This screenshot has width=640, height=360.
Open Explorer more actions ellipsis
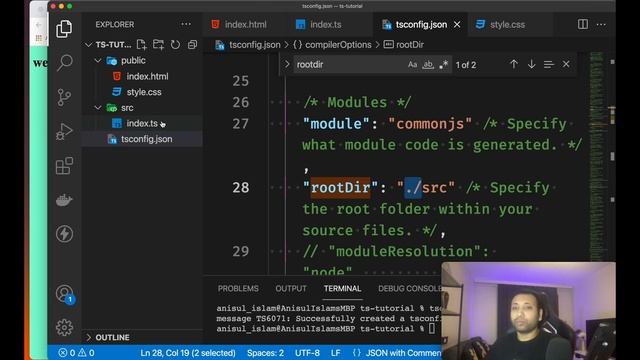pos(186,24)
